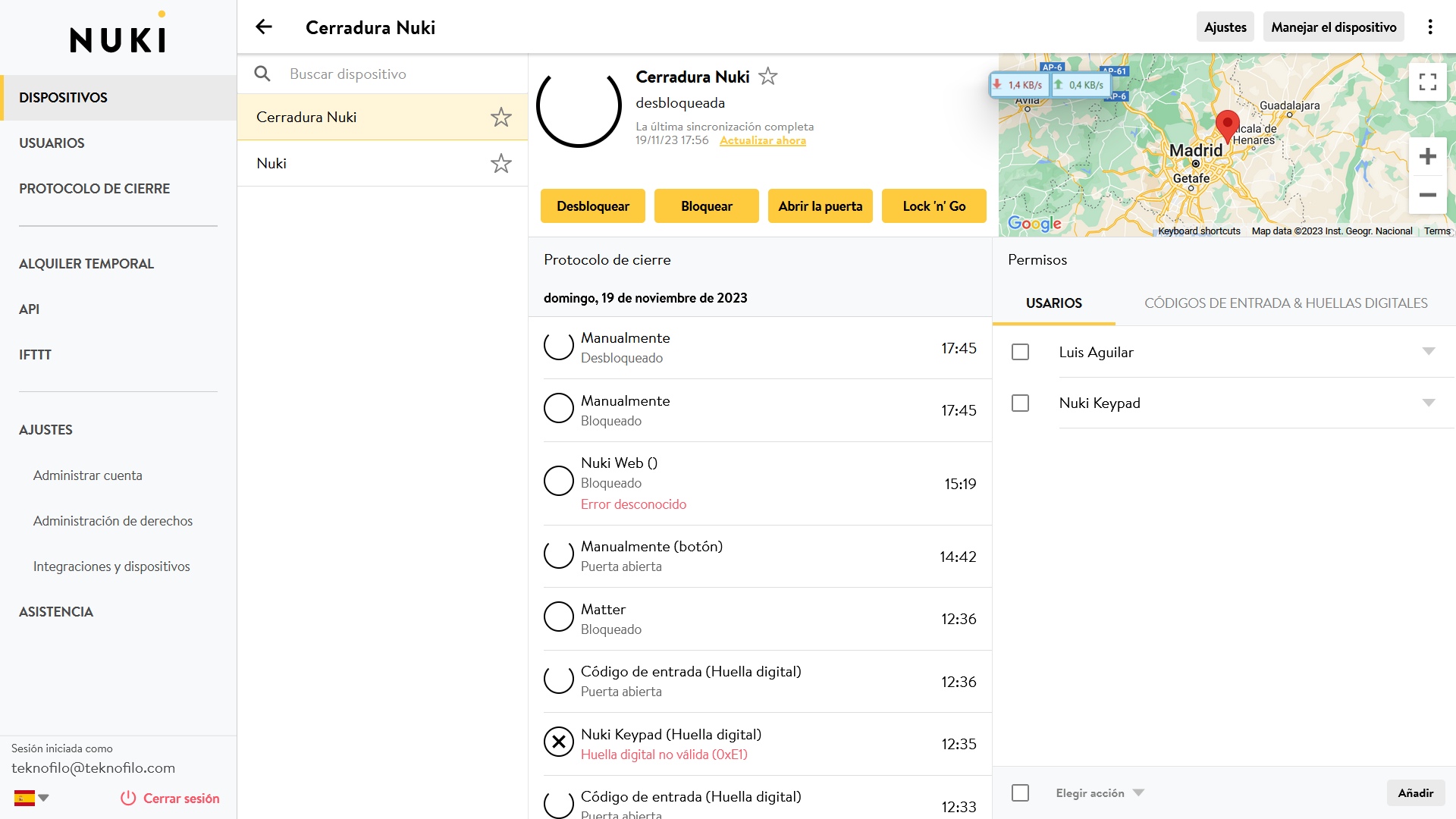Open top-bar Ajustes button
The height and width of the screenshot is (819, 1456).
point(1225,27)
